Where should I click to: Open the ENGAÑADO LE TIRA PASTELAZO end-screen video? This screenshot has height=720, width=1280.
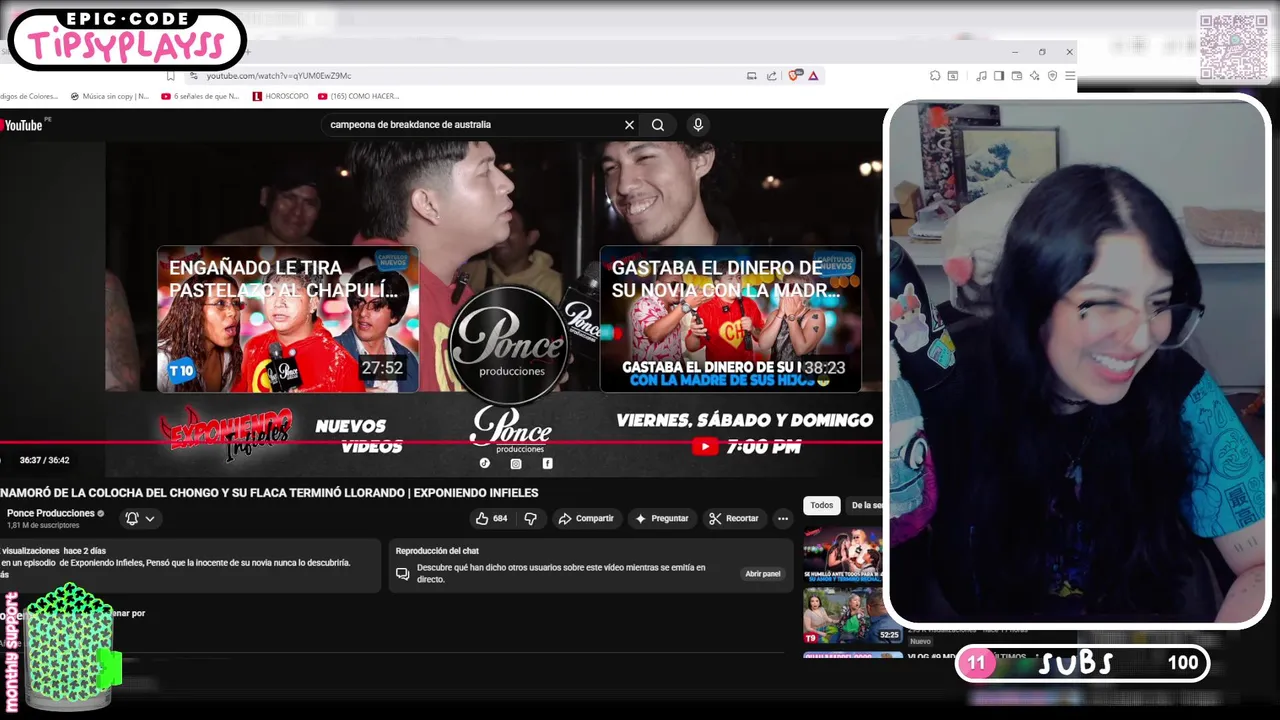tap(288, 319)
